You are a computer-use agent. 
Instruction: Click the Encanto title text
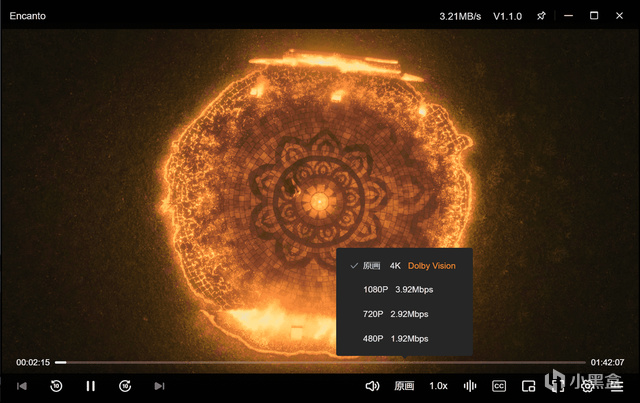pyautogui.click(x=28, y=16)
